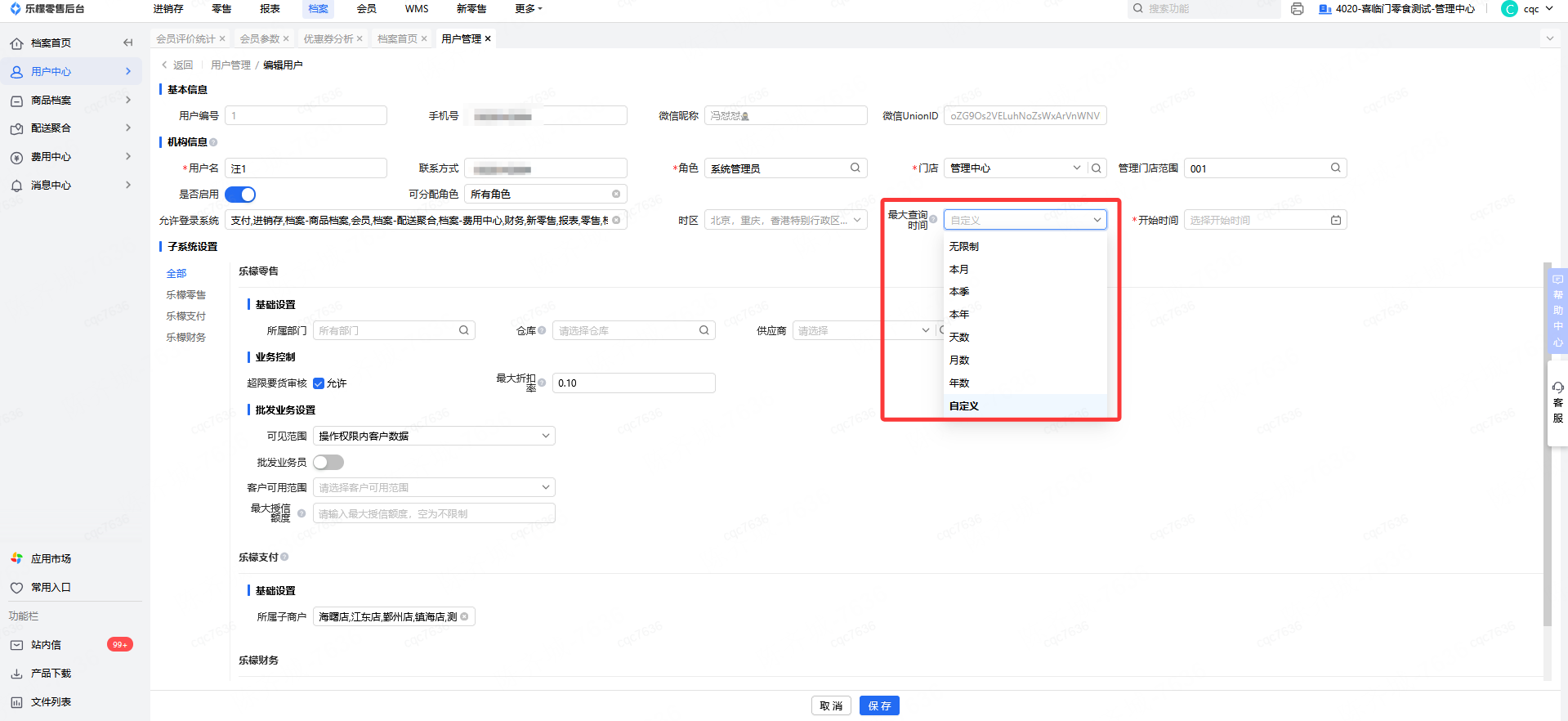Viewport: 1568px width, 721px height.
Task: Close the 会员评价统计 tab
Action: click(x=222, y=38)
